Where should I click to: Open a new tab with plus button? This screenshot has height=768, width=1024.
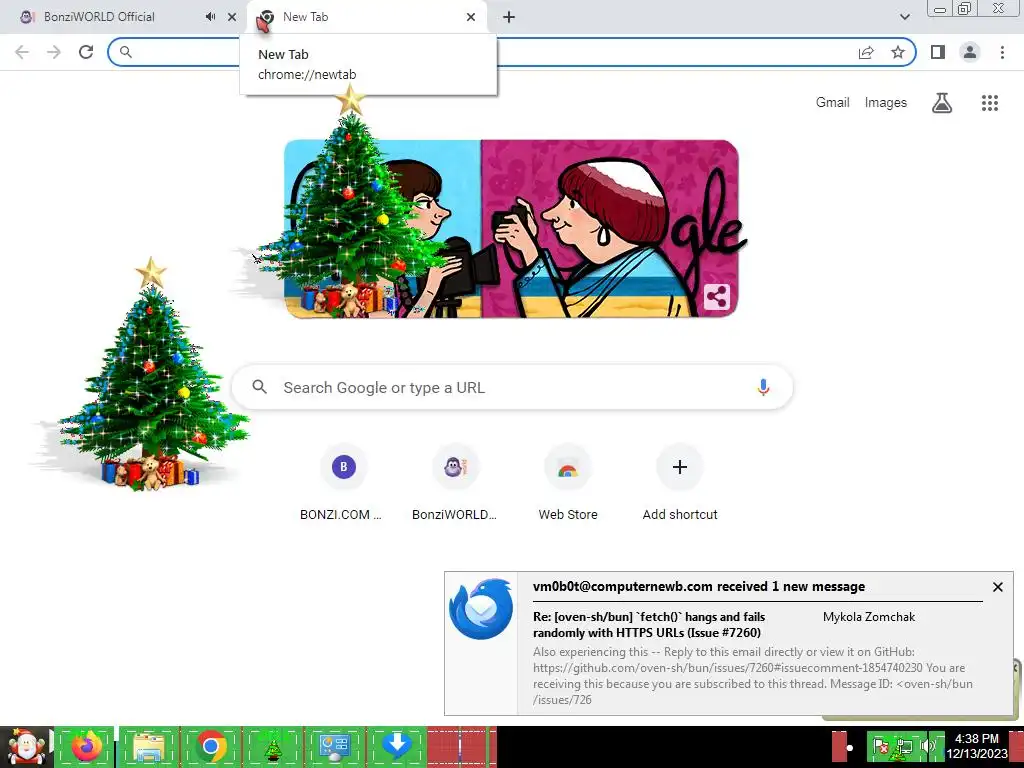[509, 17]
